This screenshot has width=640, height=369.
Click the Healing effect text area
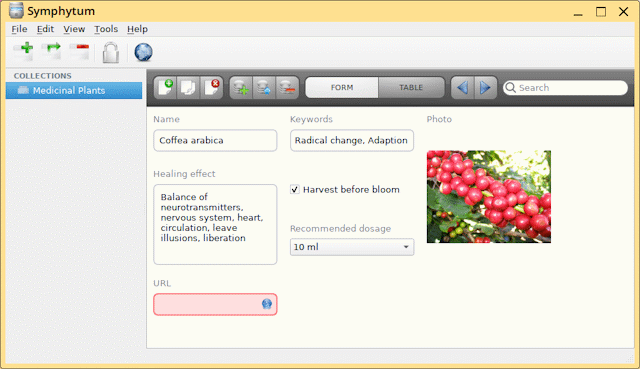pyautogui.click(x=215, y=224)
